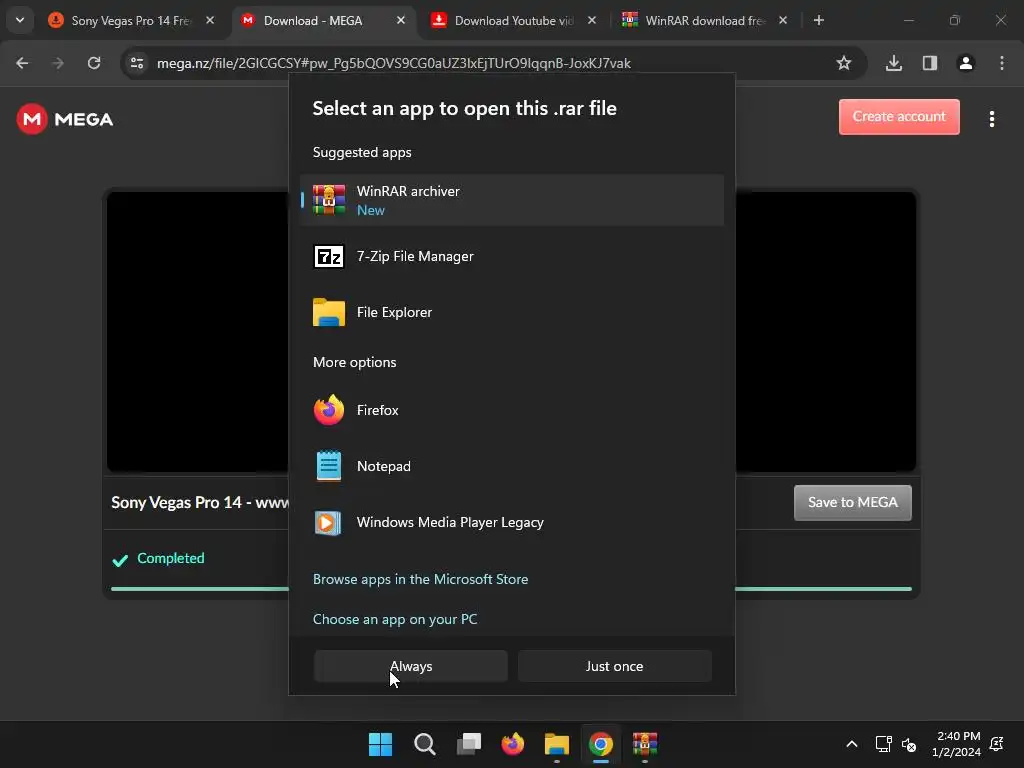Pick File Explorer to open file
1024x768 pixels.
(x=511, y=312)
